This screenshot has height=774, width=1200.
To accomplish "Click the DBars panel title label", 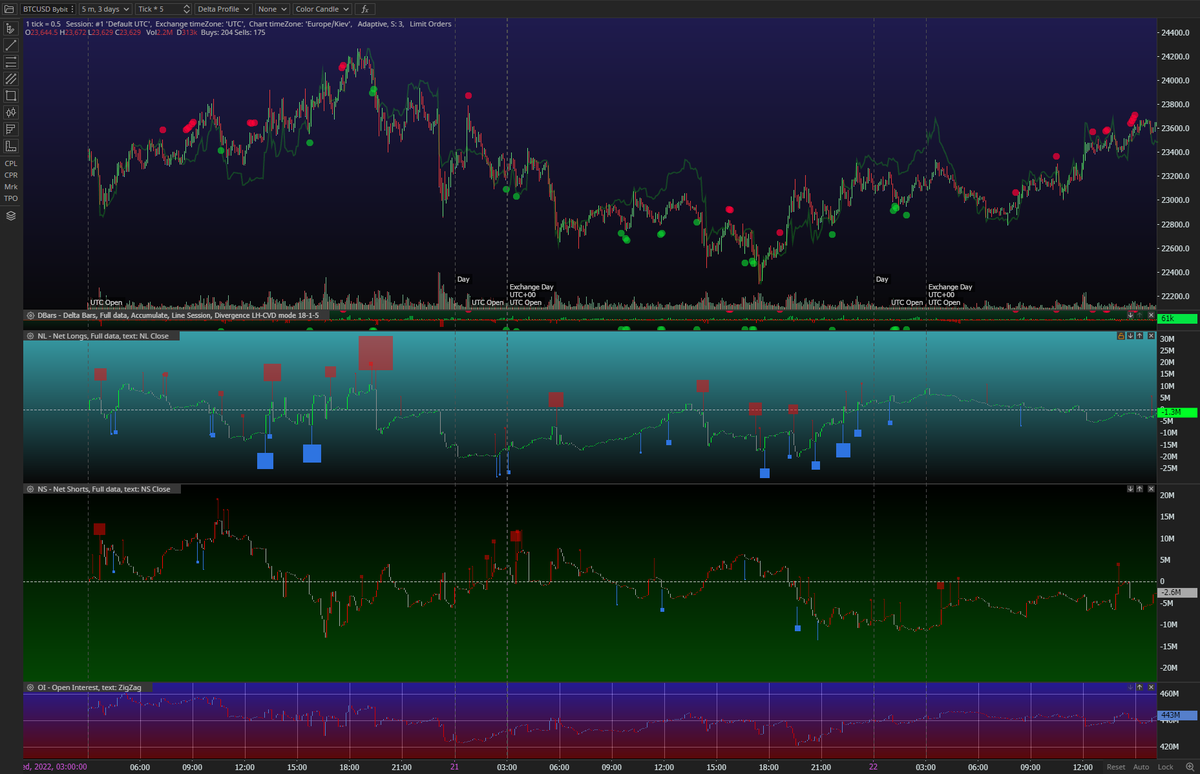I will tap(180, 315).
